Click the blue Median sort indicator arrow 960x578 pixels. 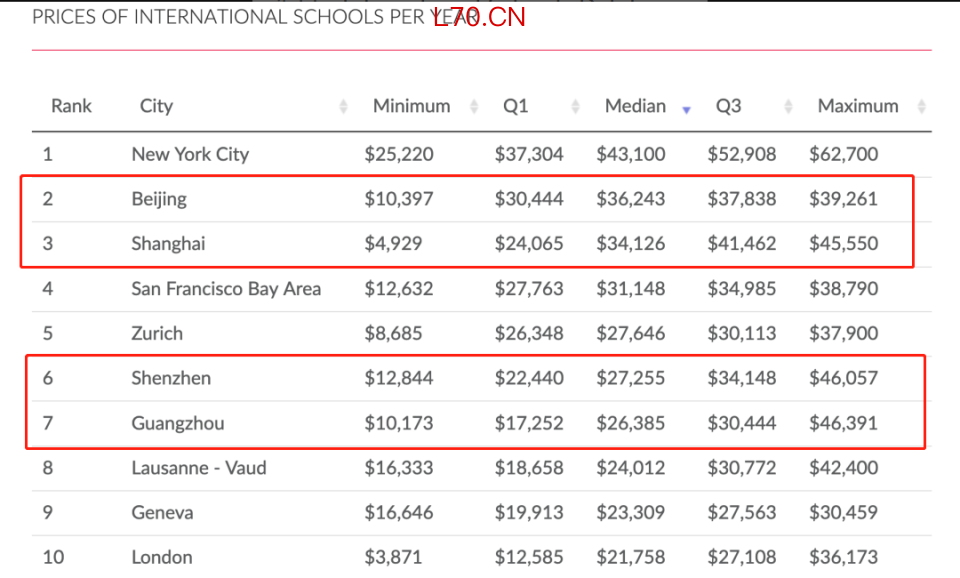(x=686, y=110)
